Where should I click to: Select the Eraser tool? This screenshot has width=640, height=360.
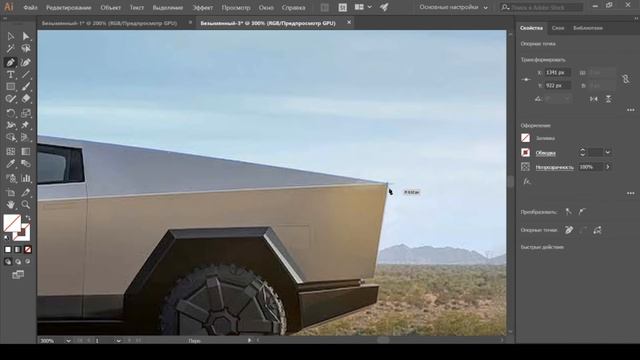tap(26, 99)
